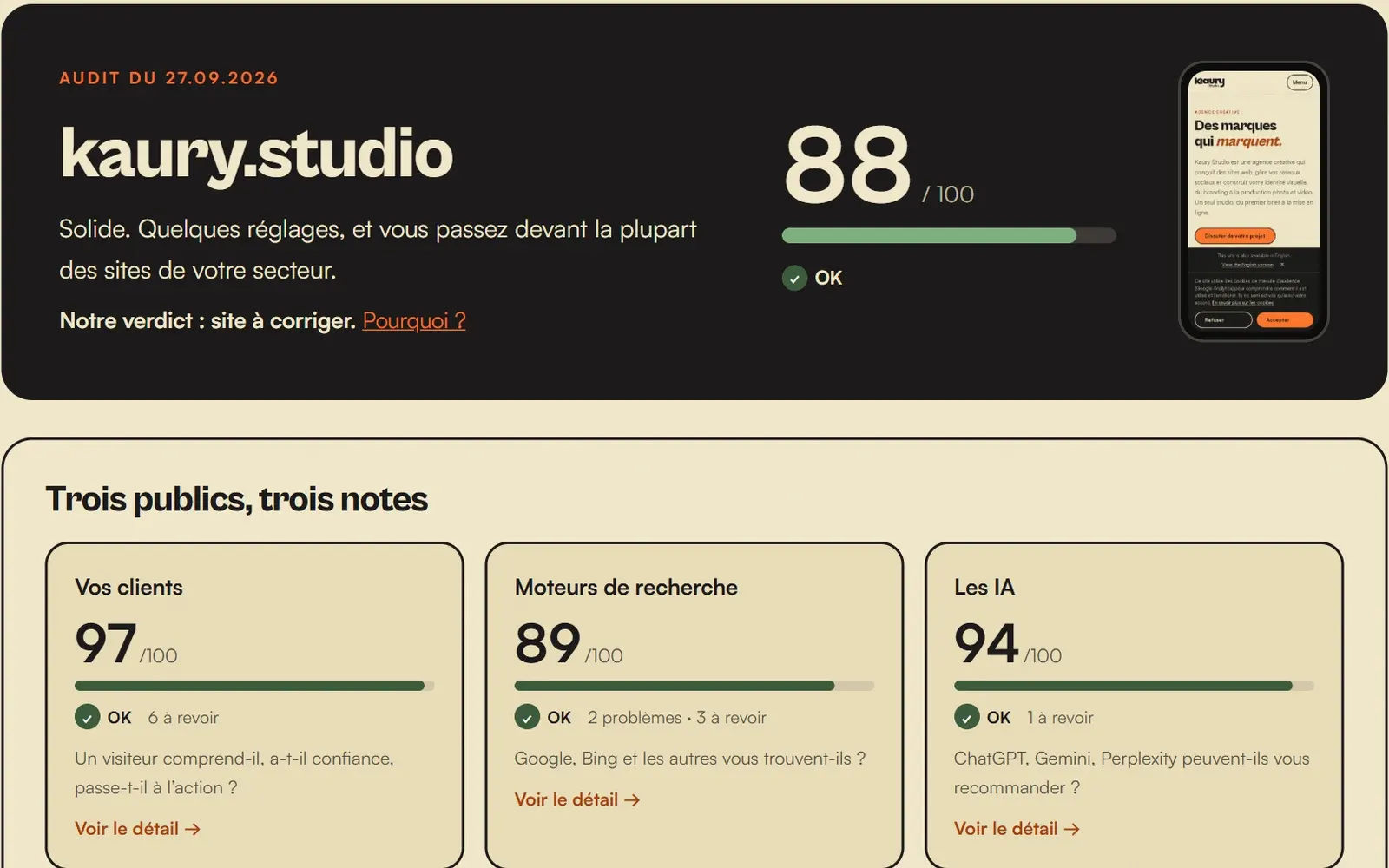Click the overall 88 score progress bar
Image resolution: width=1389 pixels, height=868 pixels.
[949, 235]
